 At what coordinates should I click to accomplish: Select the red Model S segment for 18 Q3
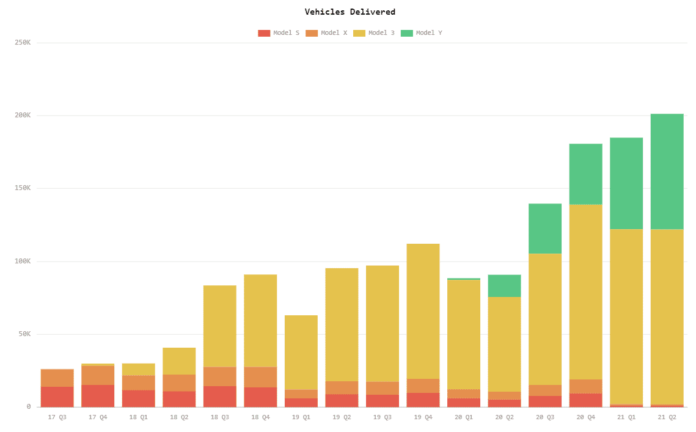pos(220,396)
